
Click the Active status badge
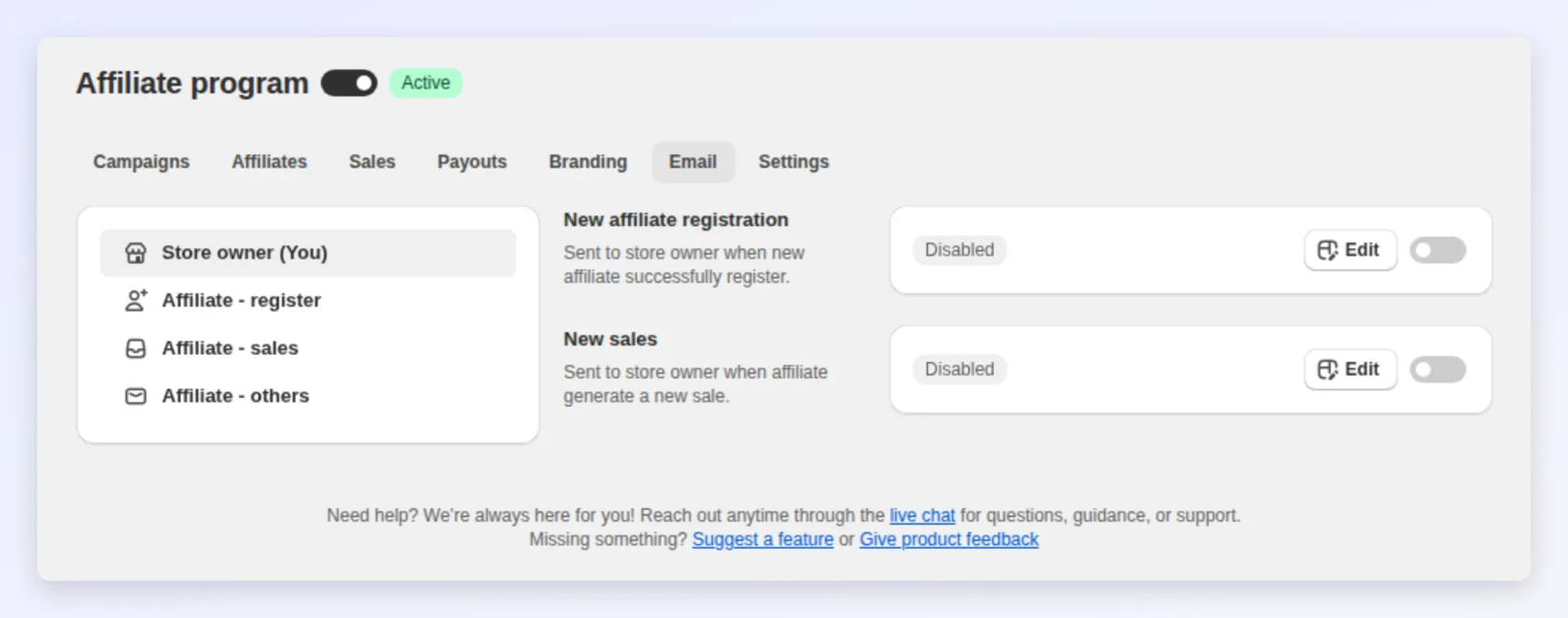(426, 83)
